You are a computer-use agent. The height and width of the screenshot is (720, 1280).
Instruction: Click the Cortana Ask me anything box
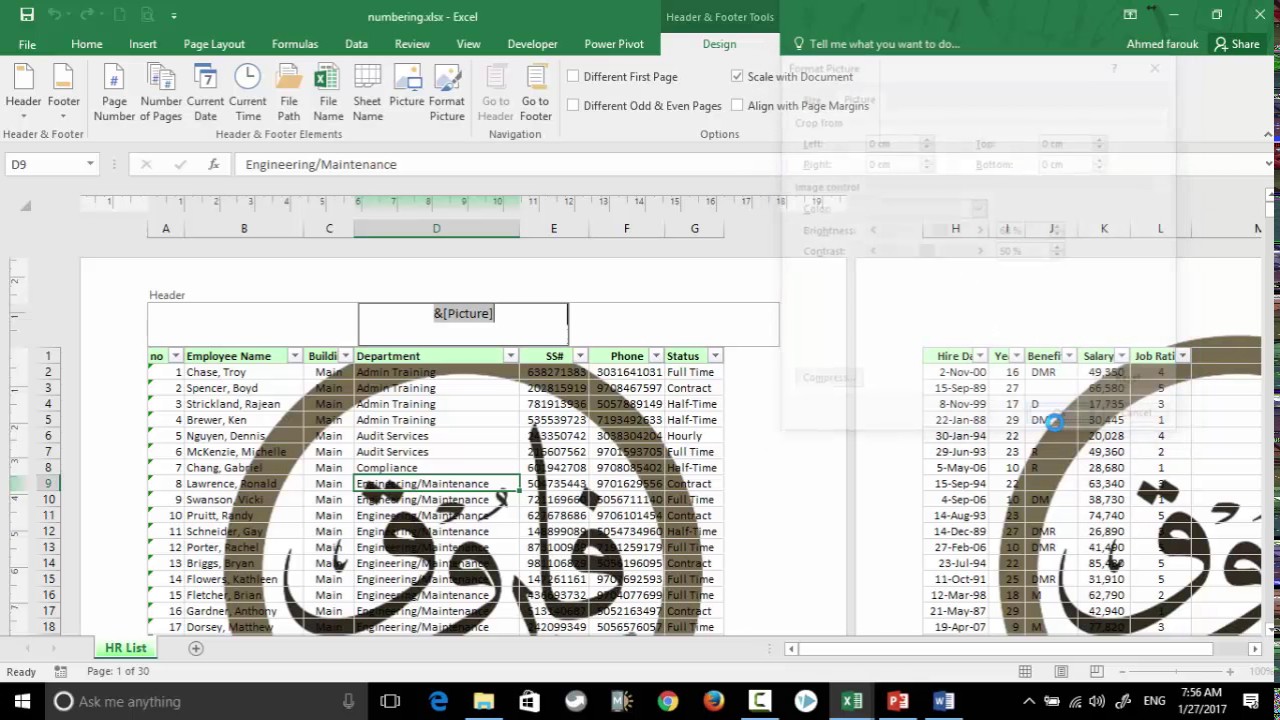(x=206, y=701)
